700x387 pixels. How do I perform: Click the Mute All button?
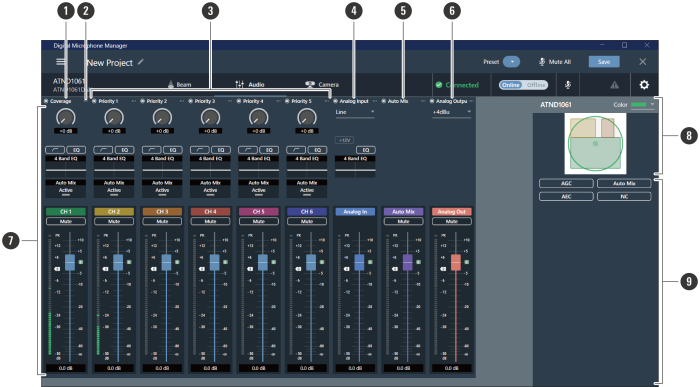(x=555, y=62)
